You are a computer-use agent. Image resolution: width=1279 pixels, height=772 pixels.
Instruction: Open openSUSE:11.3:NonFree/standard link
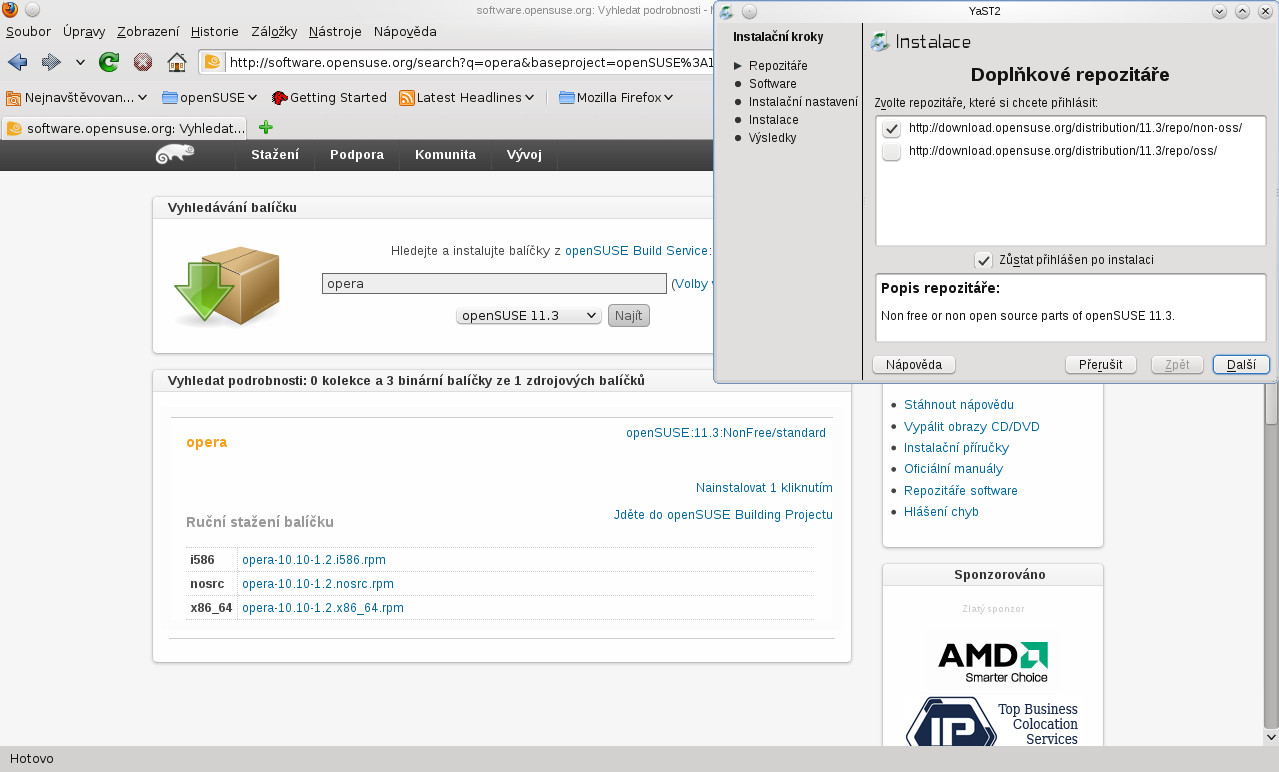(726, 433)
